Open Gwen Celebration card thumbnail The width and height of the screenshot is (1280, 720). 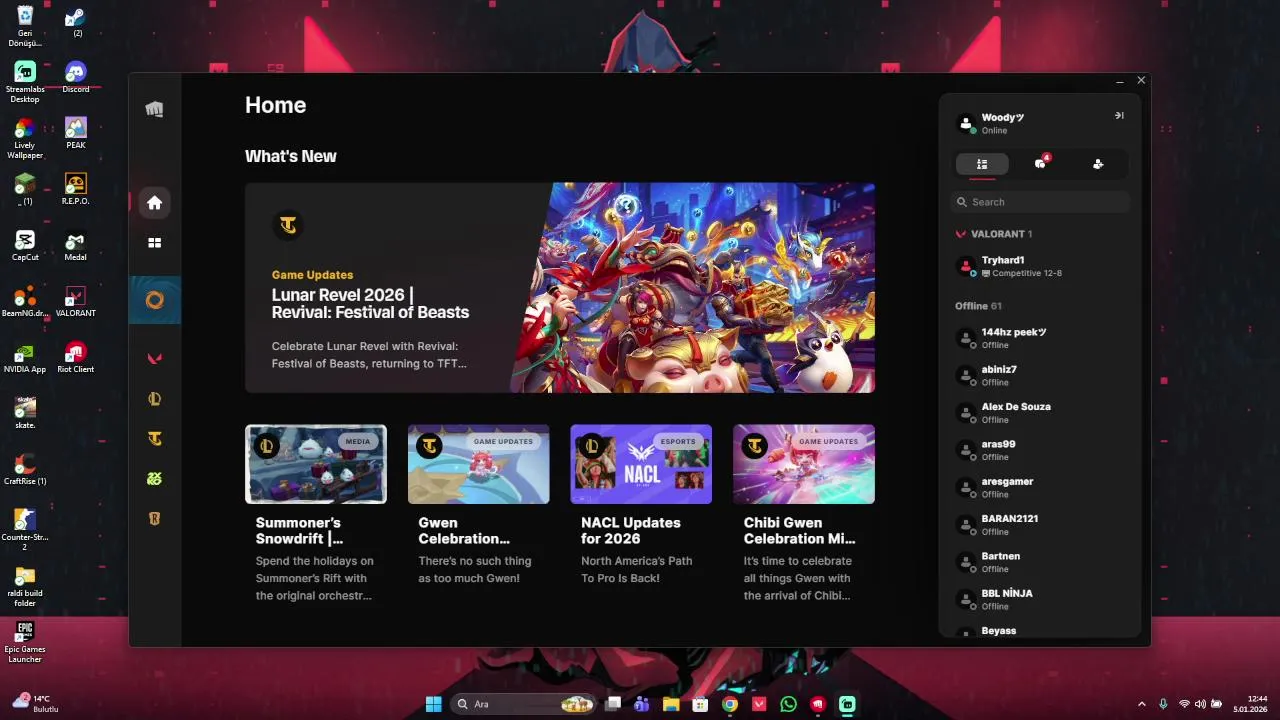tap(478, 464)
